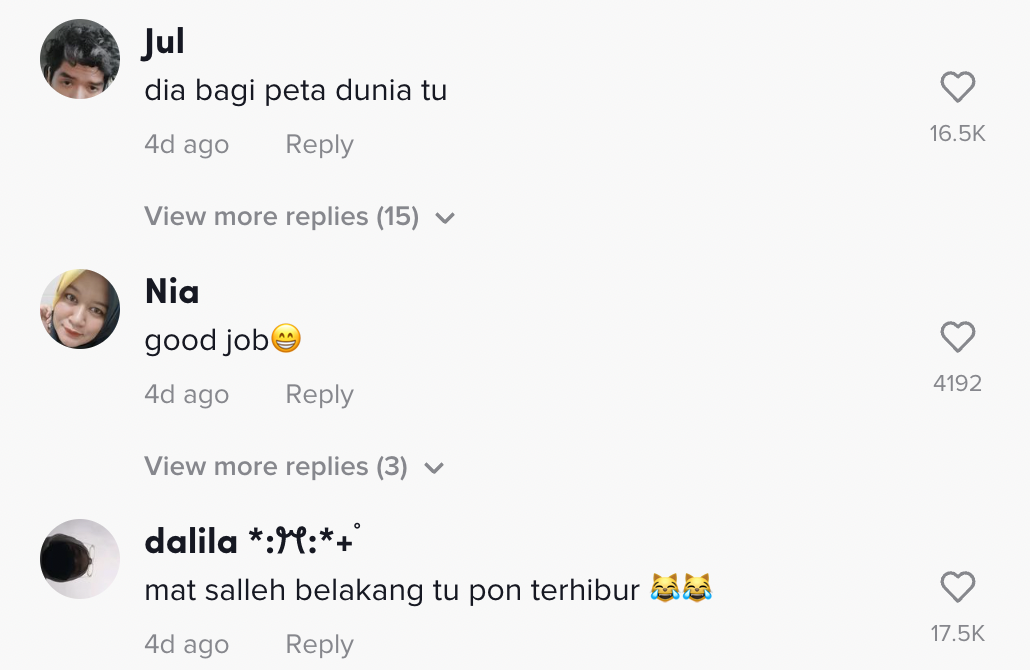
Task: Reply to Jul's comment
Action: pos(319,144)
